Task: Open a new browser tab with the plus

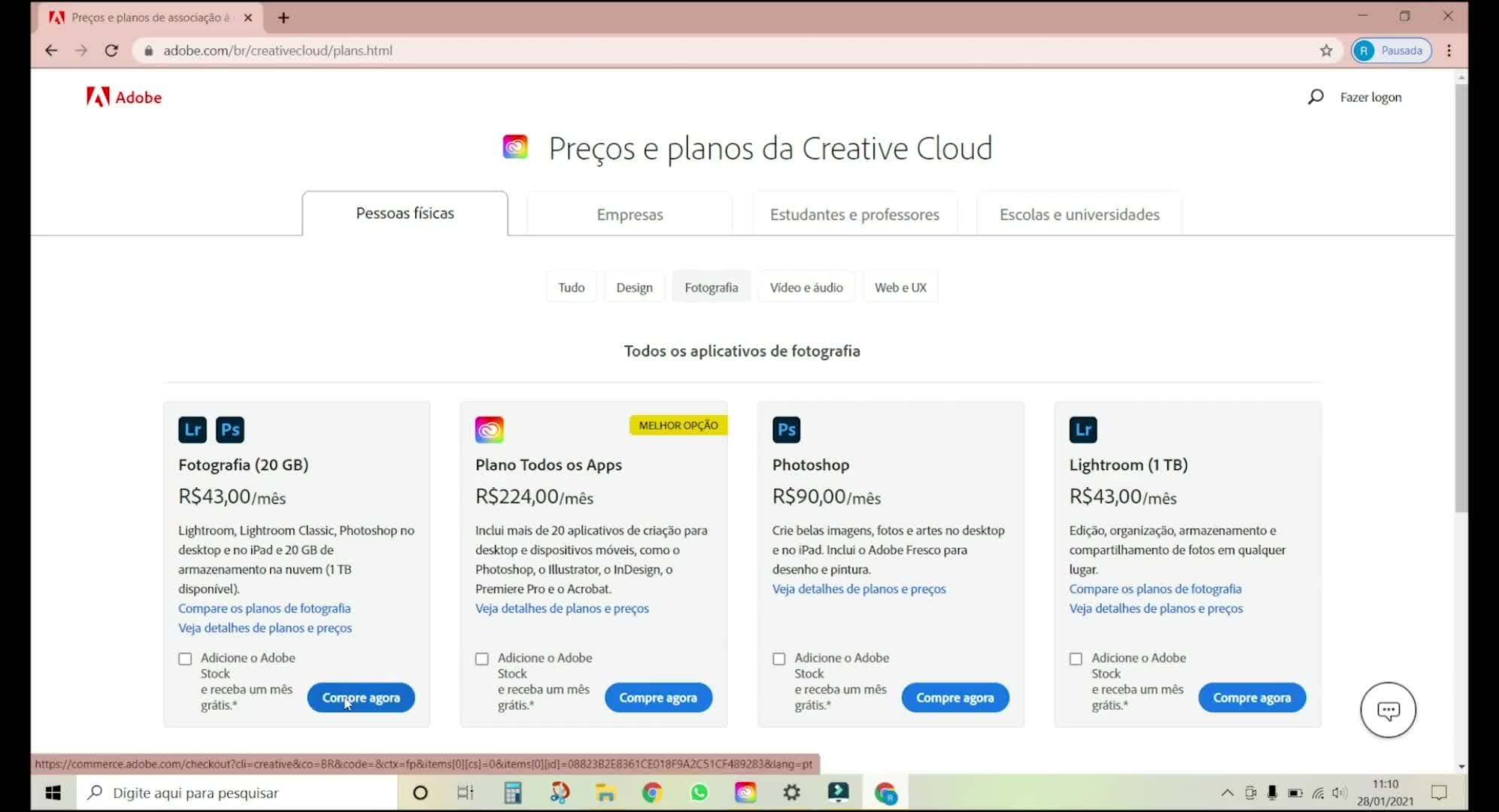Action: (x=284, y=17)
